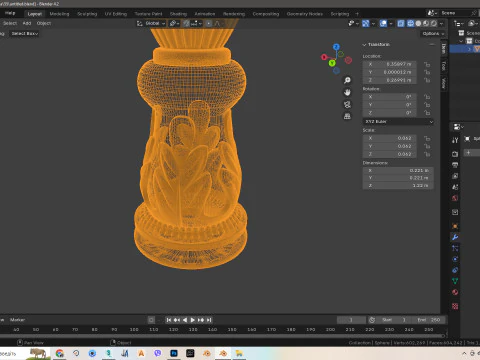Open the viewport Options dropdown
The image size is (480, 360).
click(433, 34)
